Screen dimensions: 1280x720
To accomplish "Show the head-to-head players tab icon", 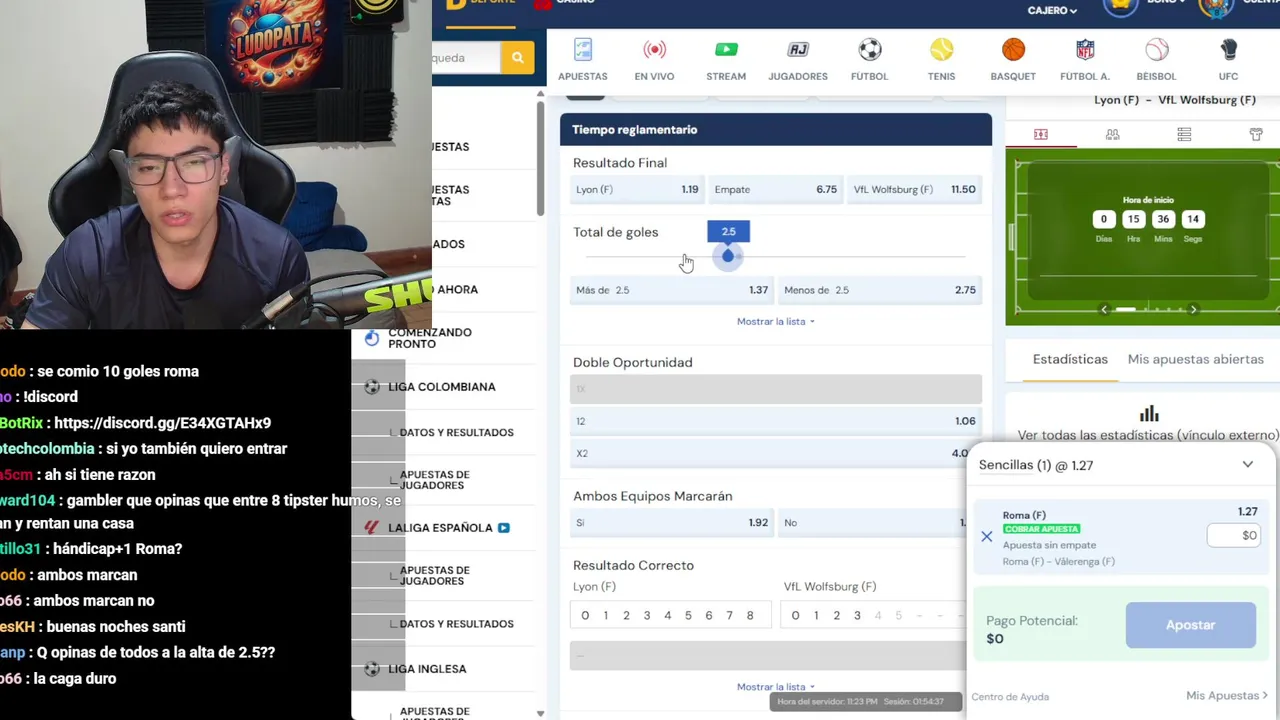I will pos(1112,134).
